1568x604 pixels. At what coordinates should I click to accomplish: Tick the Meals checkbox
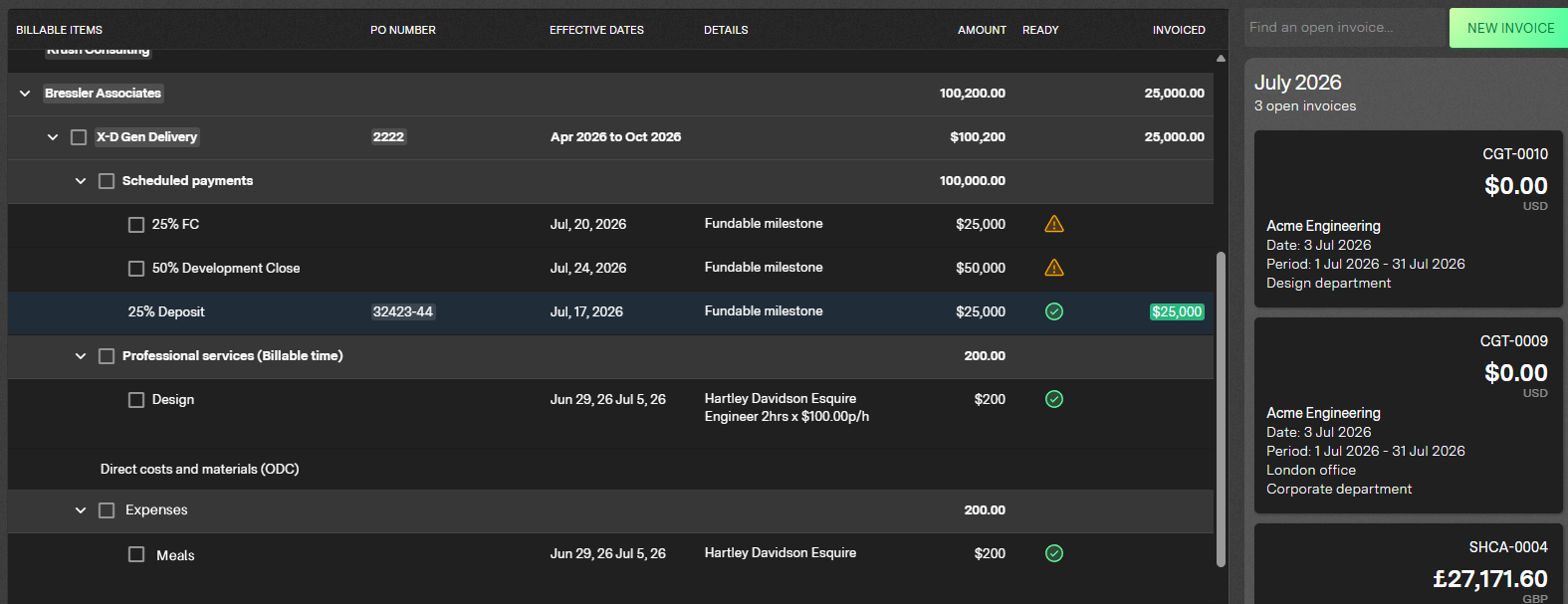136,554
